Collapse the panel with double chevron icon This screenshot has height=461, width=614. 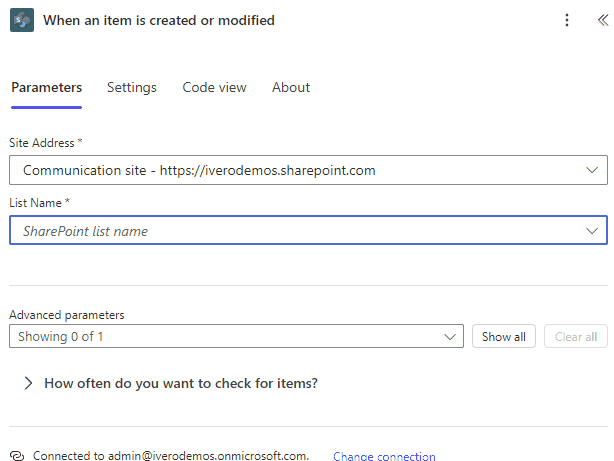point(603,20)
